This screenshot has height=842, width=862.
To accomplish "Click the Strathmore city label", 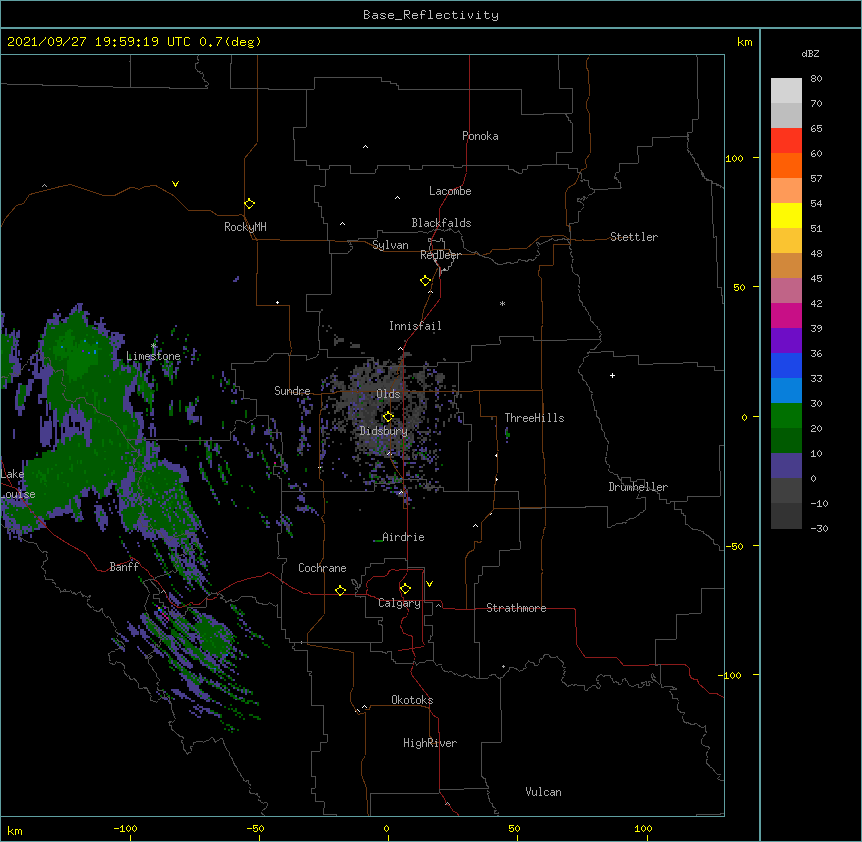I will pyautogui.click(x=516, y=608).
